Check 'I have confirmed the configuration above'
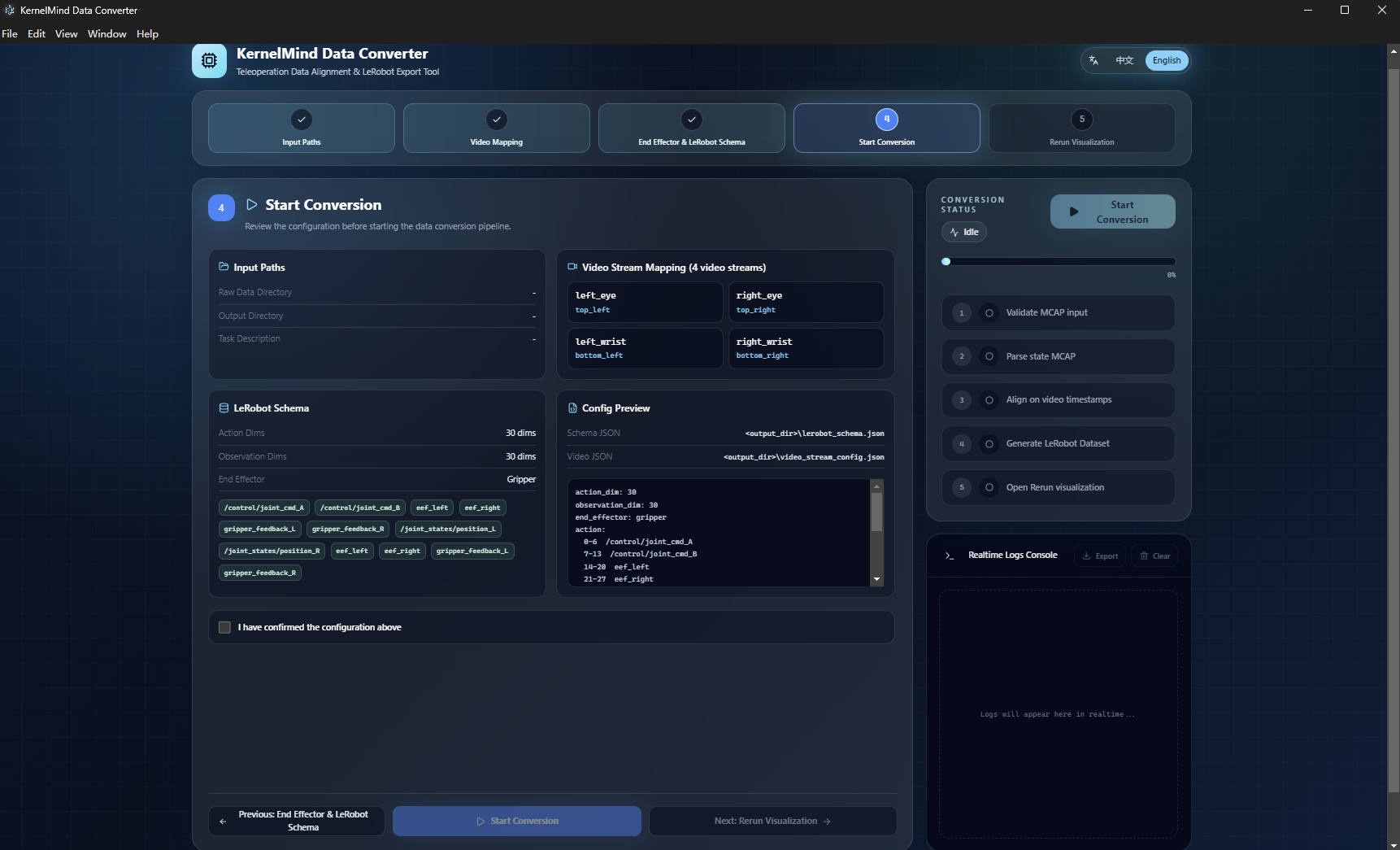Viewport: 1400px width, 850px height. pyautogui.click(x=225, y=627)
